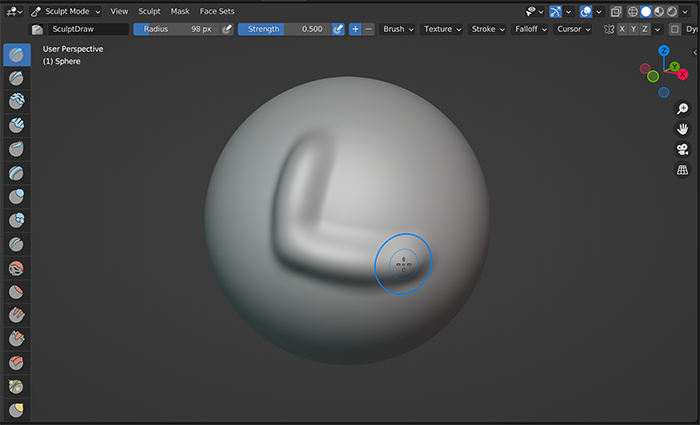700x425 pixels.
Task: Open the View menu
Action: click(x=119, y=12)
